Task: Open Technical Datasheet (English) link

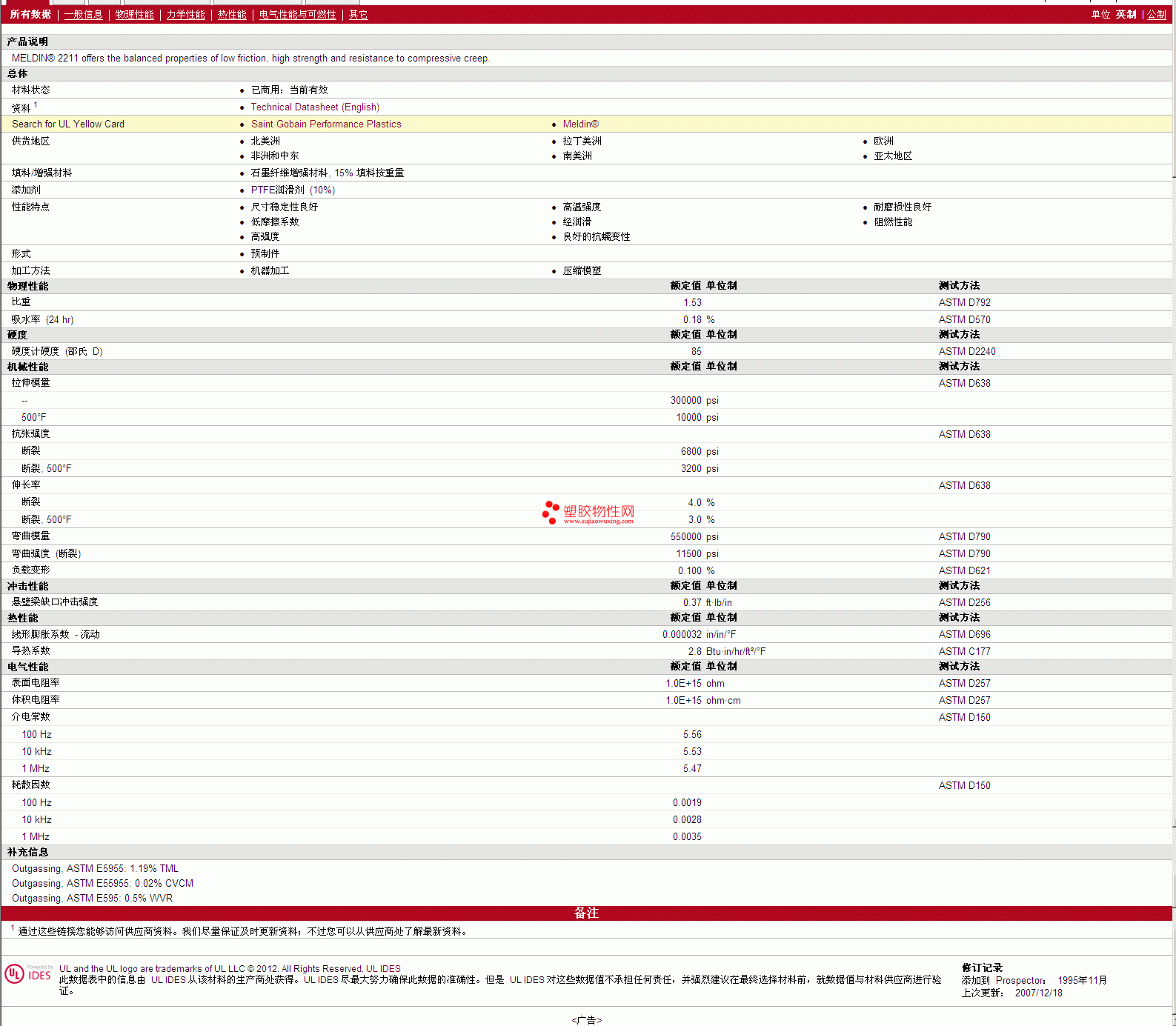Action: [315, 107]
